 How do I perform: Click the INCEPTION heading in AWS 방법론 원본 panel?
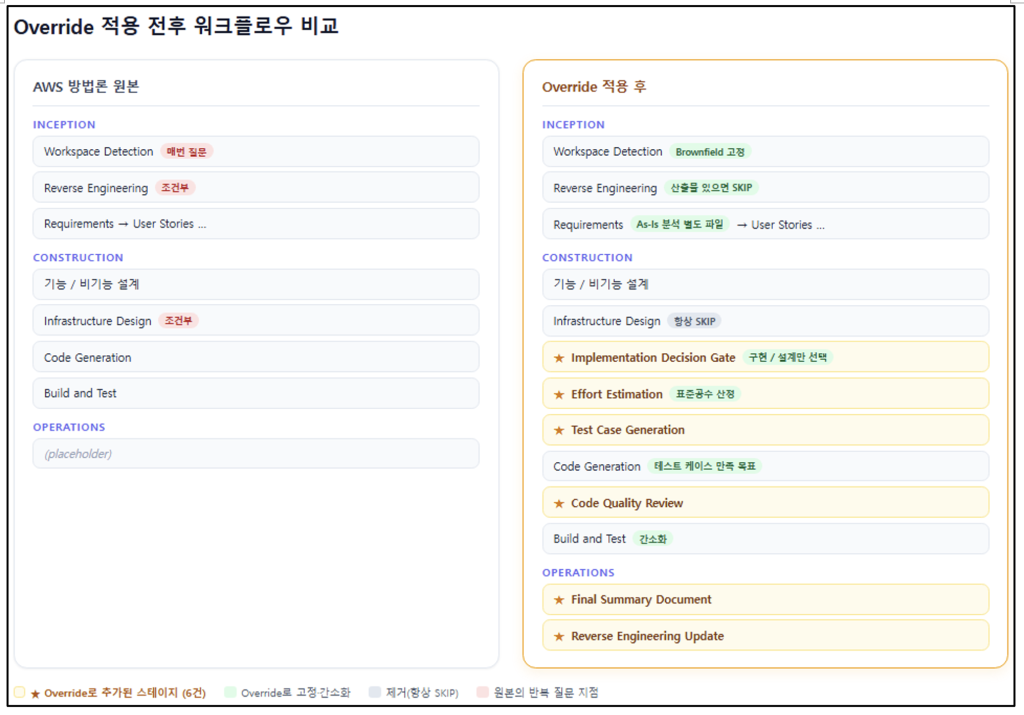point(64,125)
